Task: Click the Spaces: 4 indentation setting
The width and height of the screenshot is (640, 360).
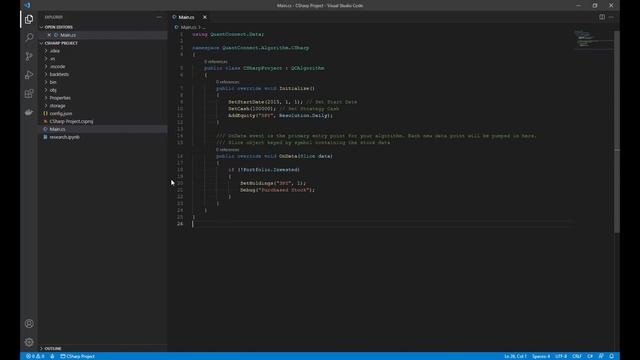Action: click(x=541, y=356)
